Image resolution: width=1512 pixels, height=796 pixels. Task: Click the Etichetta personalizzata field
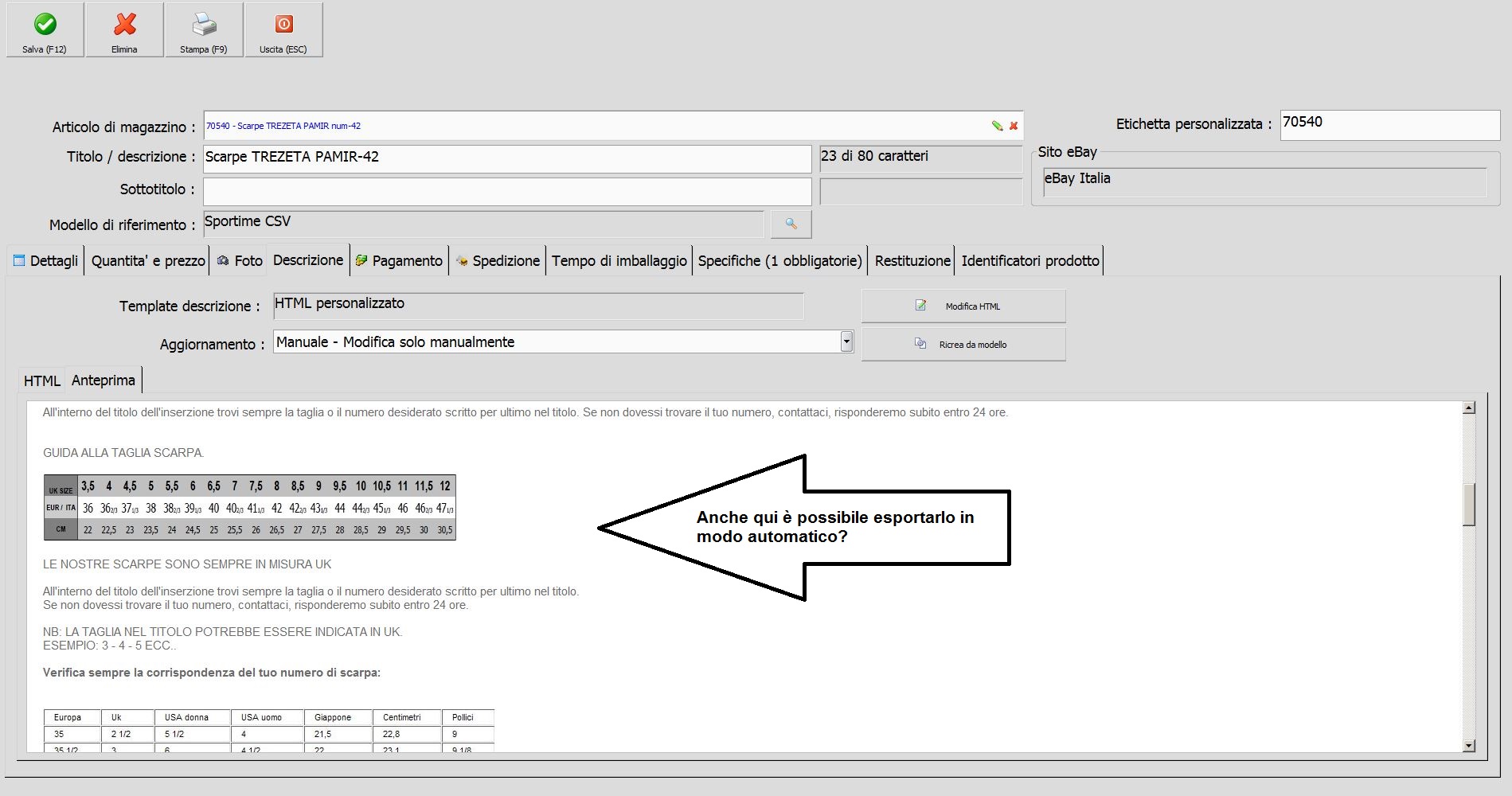click(1390, 125)
